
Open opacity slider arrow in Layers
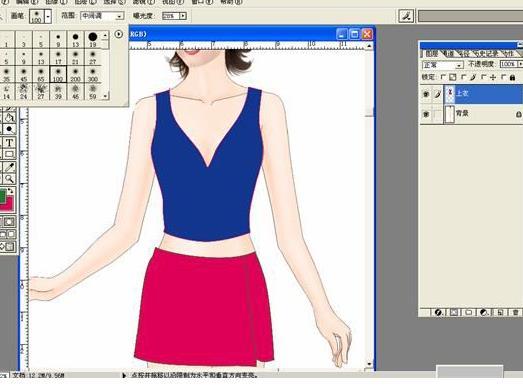(x=520, y=64)
